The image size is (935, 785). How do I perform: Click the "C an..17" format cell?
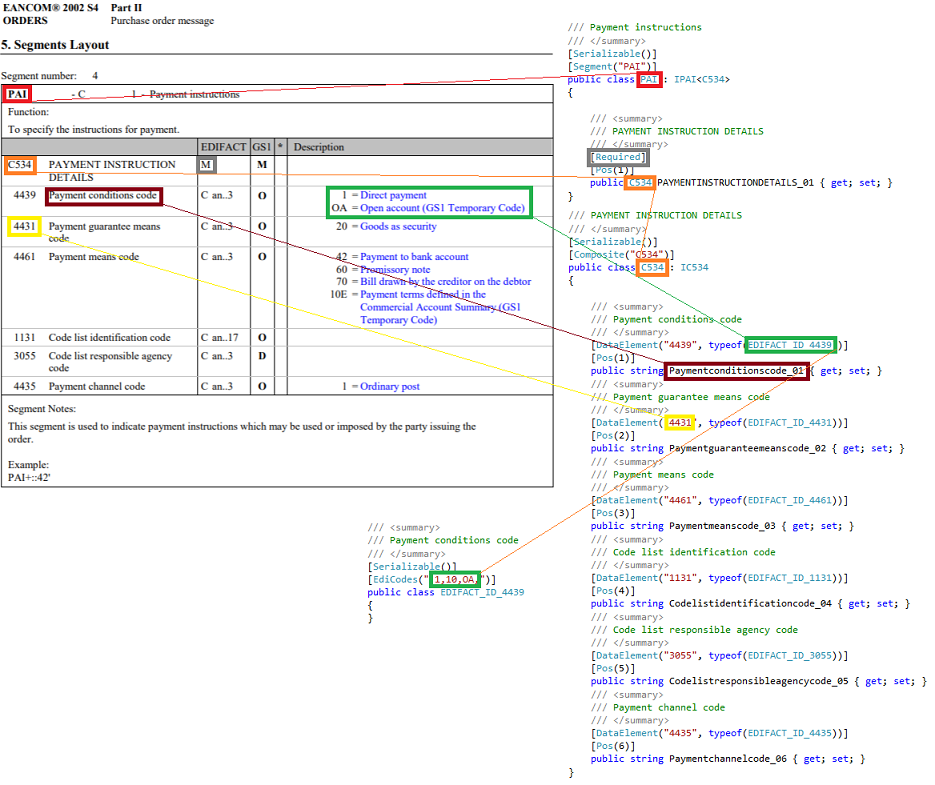pos(219,338)
